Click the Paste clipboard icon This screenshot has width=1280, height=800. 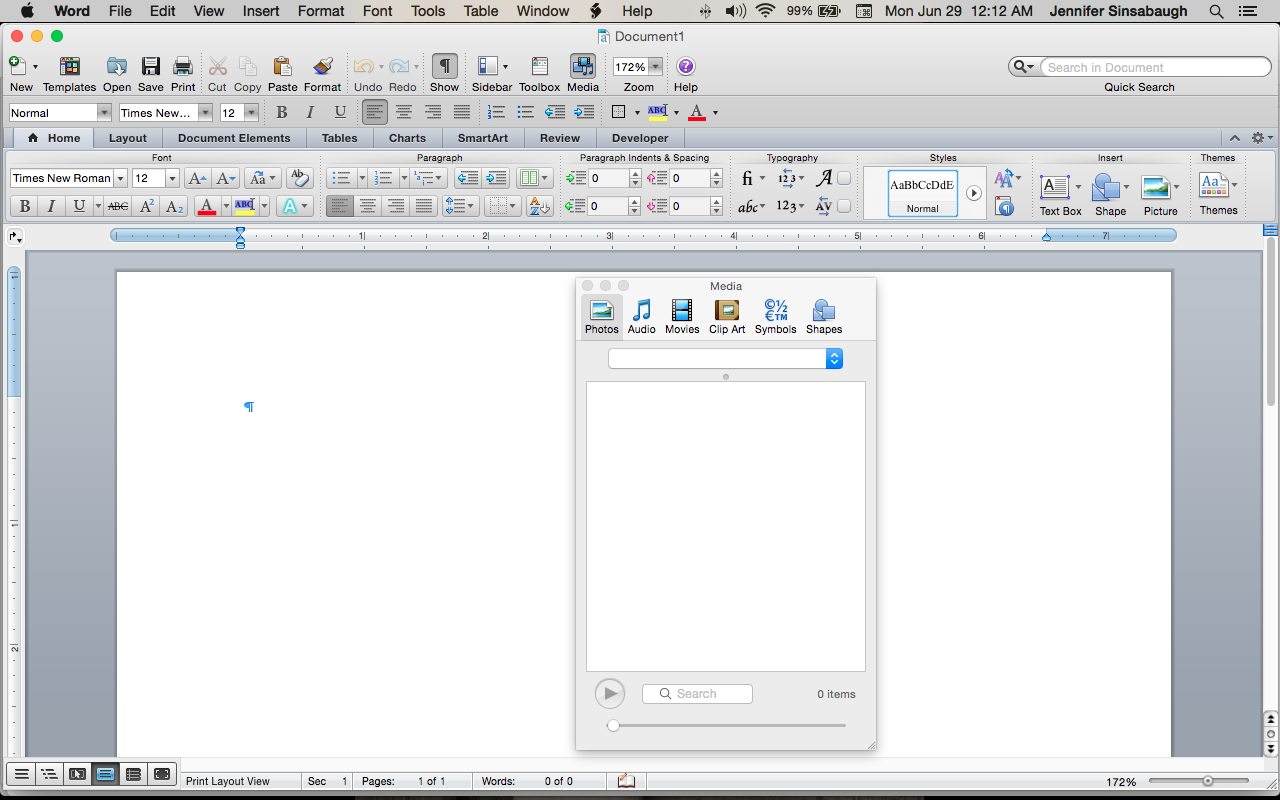tap(282, 67)
